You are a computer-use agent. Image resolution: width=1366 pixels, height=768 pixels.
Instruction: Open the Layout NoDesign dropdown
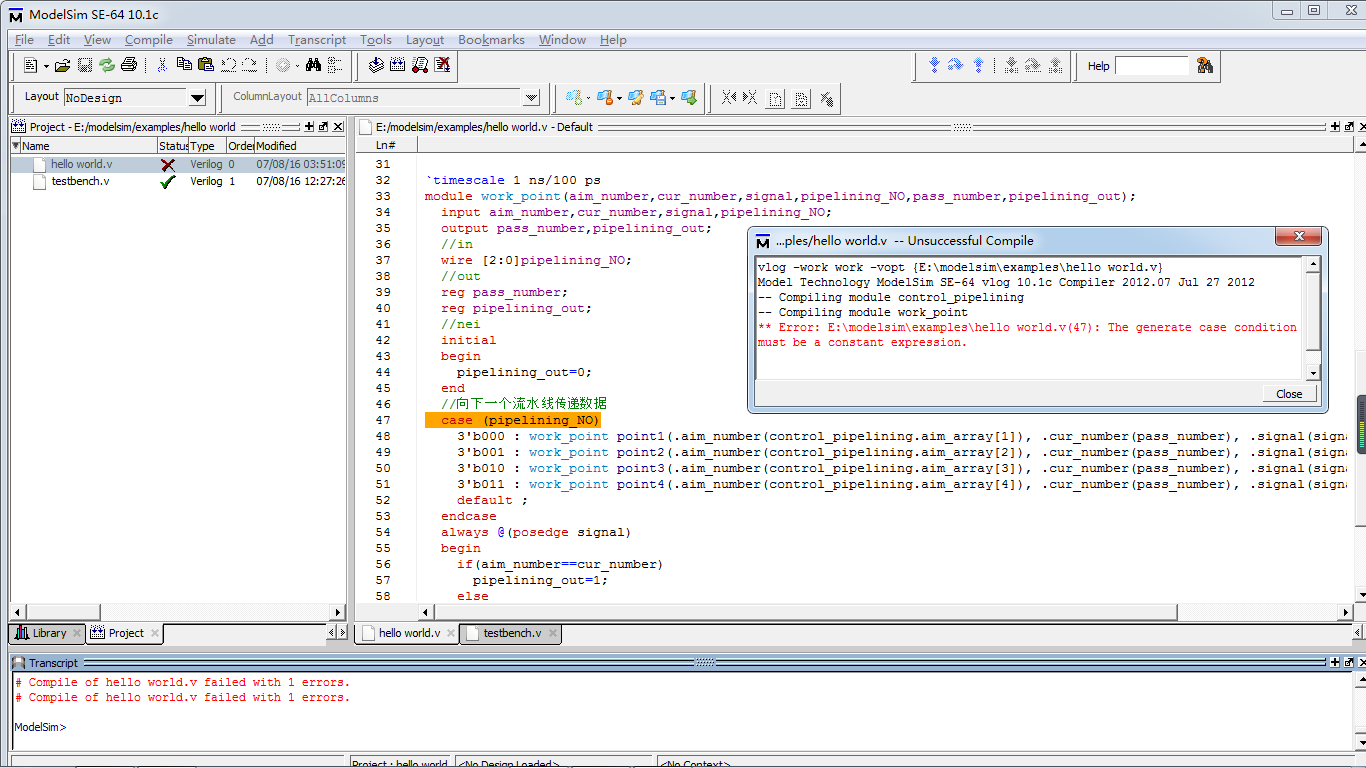[197, 98]
